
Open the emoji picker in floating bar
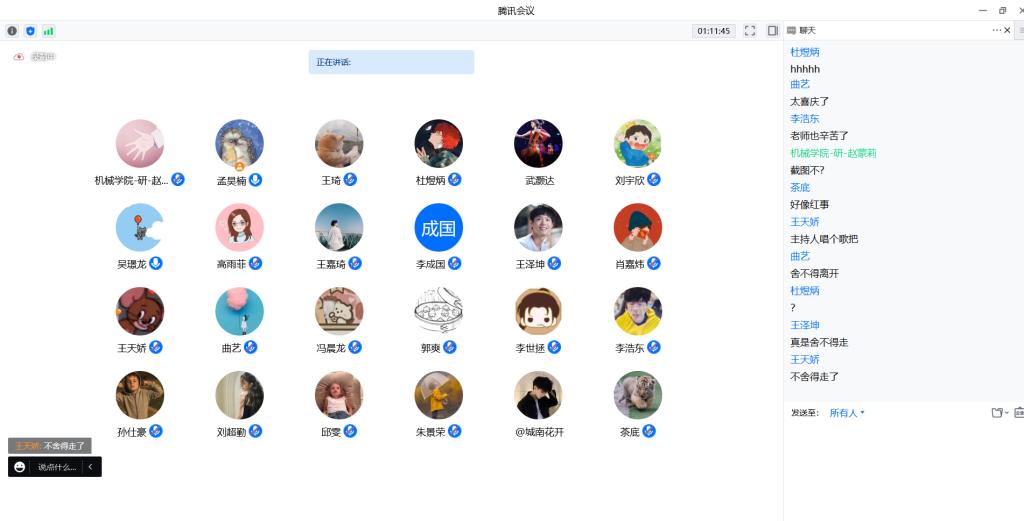[x=20, y=467]
